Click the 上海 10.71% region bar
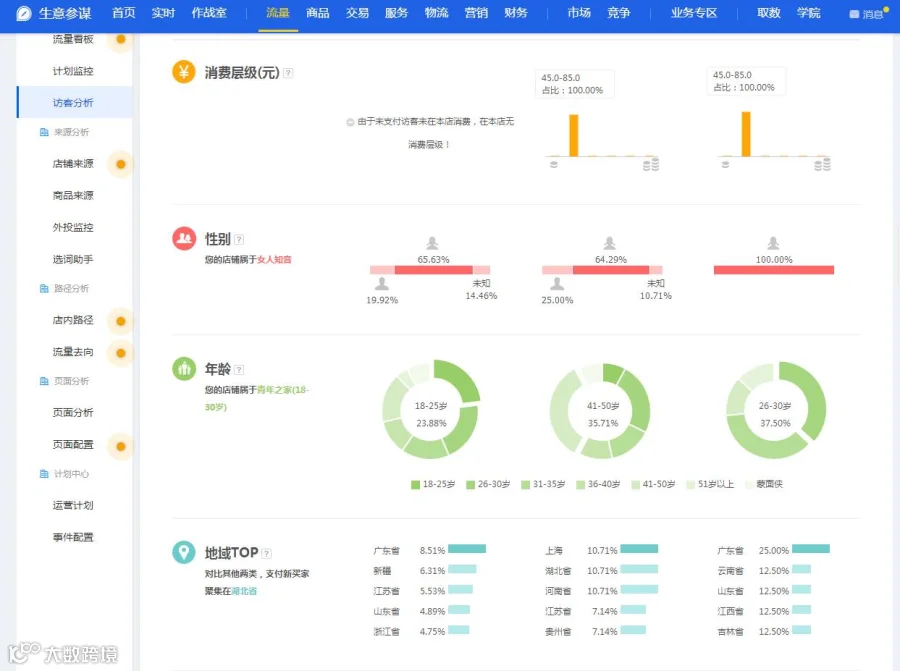This screenshot has width=900, height=671. point(639,549)
